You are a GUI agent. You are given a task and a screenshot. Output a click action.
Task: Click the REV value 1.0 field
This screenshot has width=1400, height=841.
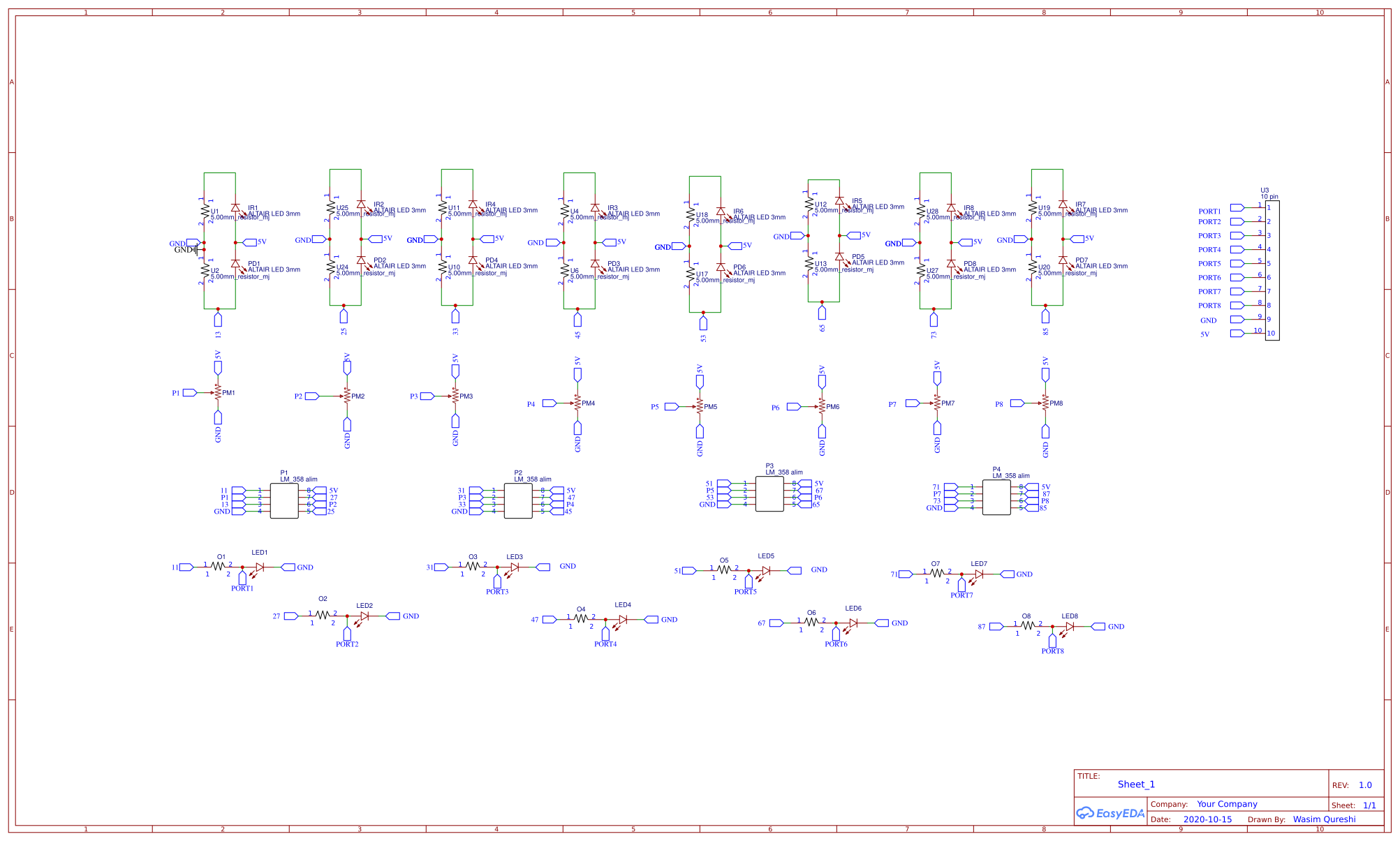pyautogui.click(x=1365, y=784)
